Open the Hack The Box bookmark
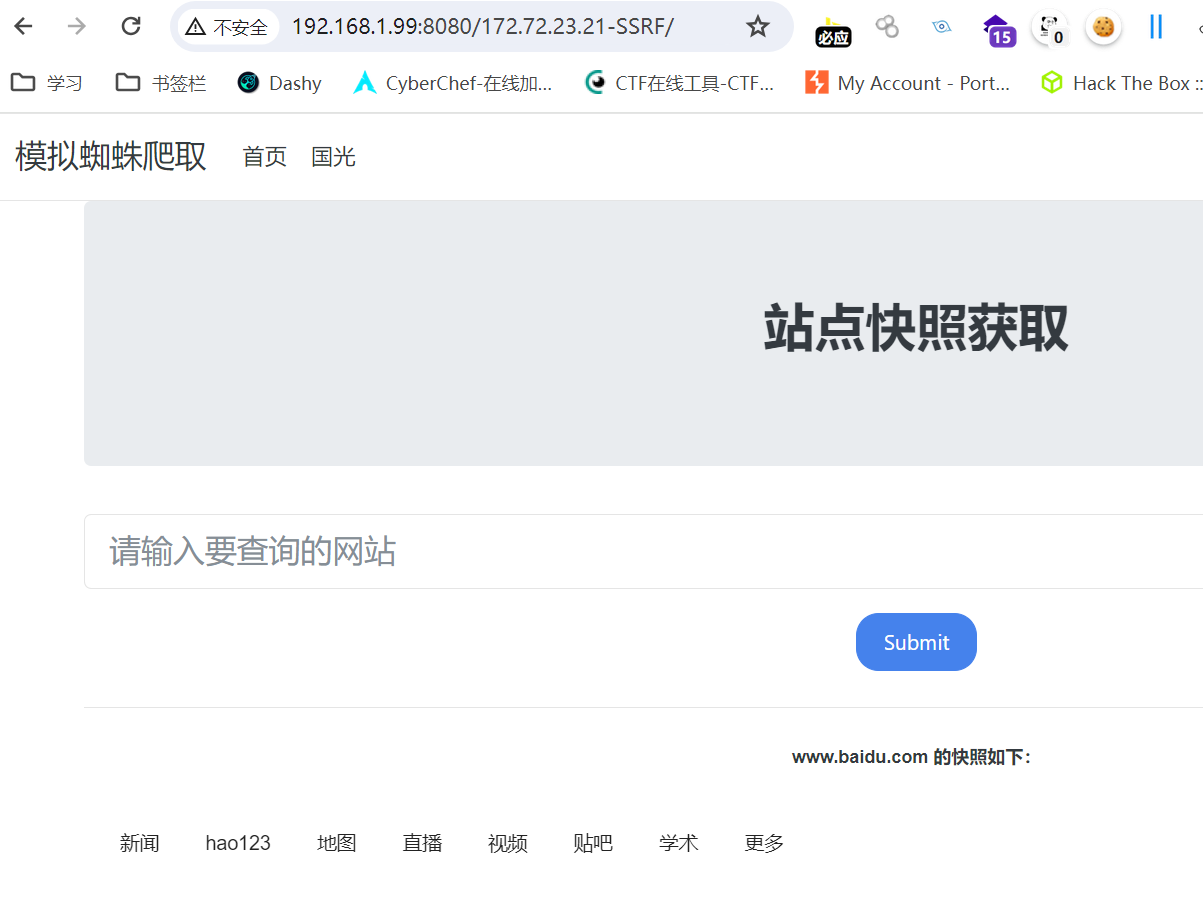Viewport: 1203px width, 898px height. tap(1120, 83)
